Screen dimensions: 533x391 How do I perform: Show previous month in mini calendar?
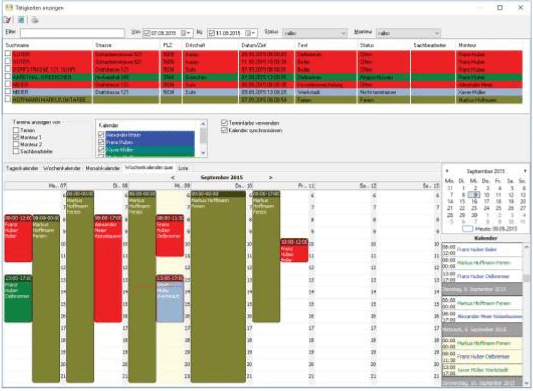tap(447, 171)
